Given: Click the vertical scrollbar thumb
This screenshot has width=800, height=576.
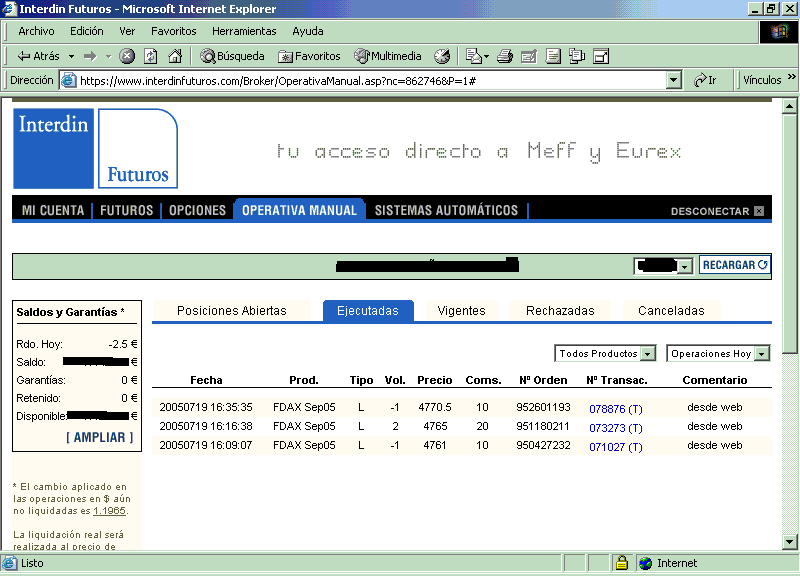Looking at the screenshot, I should 790,233.
